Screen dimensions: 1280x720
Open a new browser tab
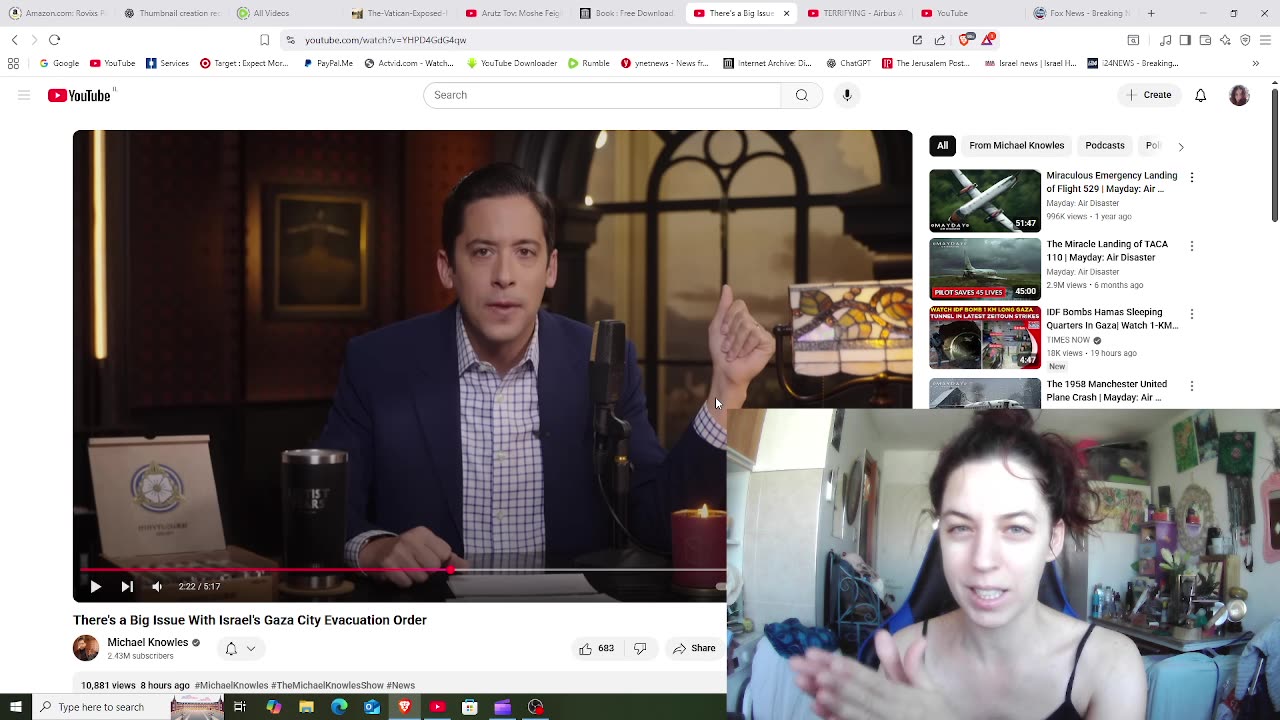pyautogui.click(x=1151, y=13)
